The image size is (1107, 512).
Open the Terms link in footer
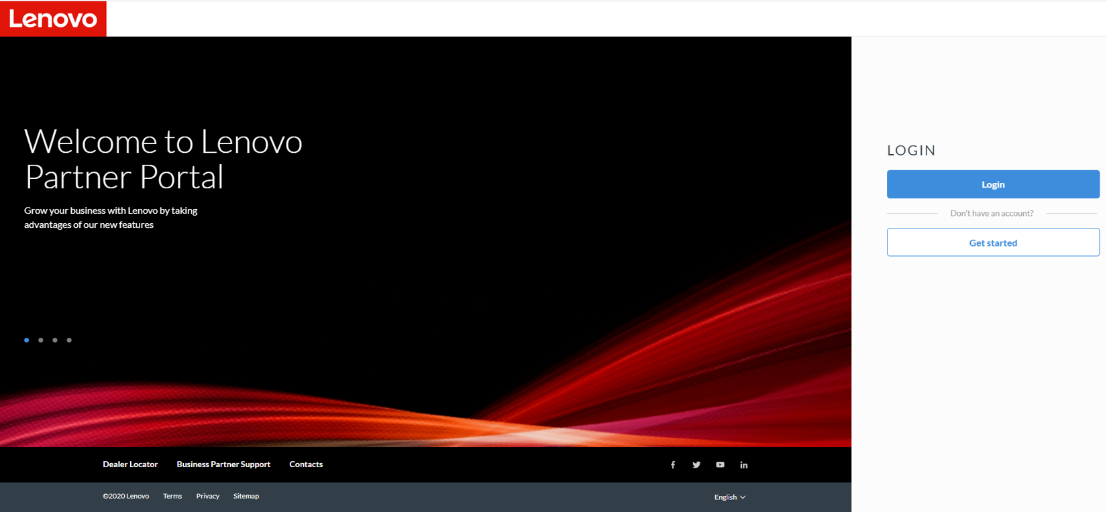pyautogui.click(x=172, y=496)
